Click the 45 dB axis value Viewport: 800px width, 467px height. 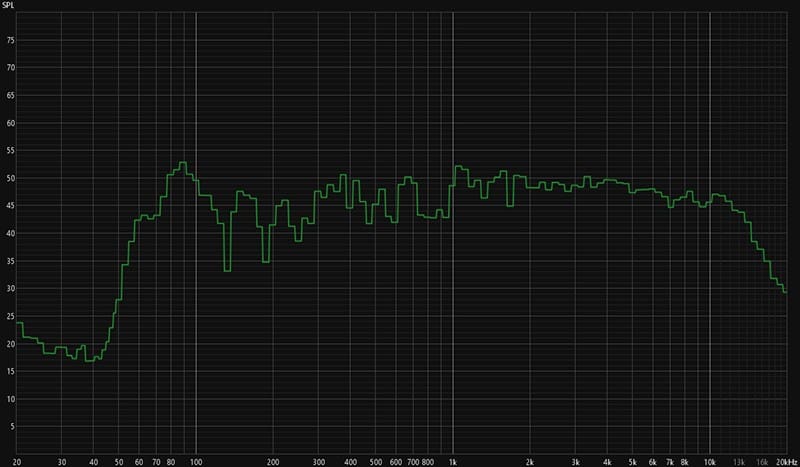(x=11, y=206)
